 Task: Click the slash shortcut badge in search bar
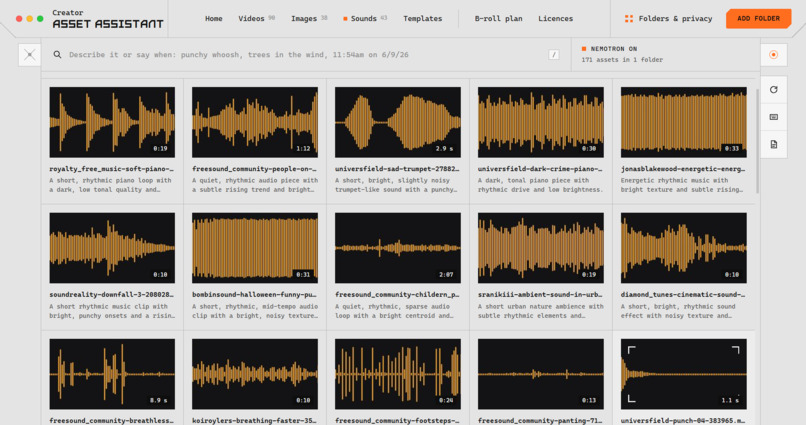553,54
